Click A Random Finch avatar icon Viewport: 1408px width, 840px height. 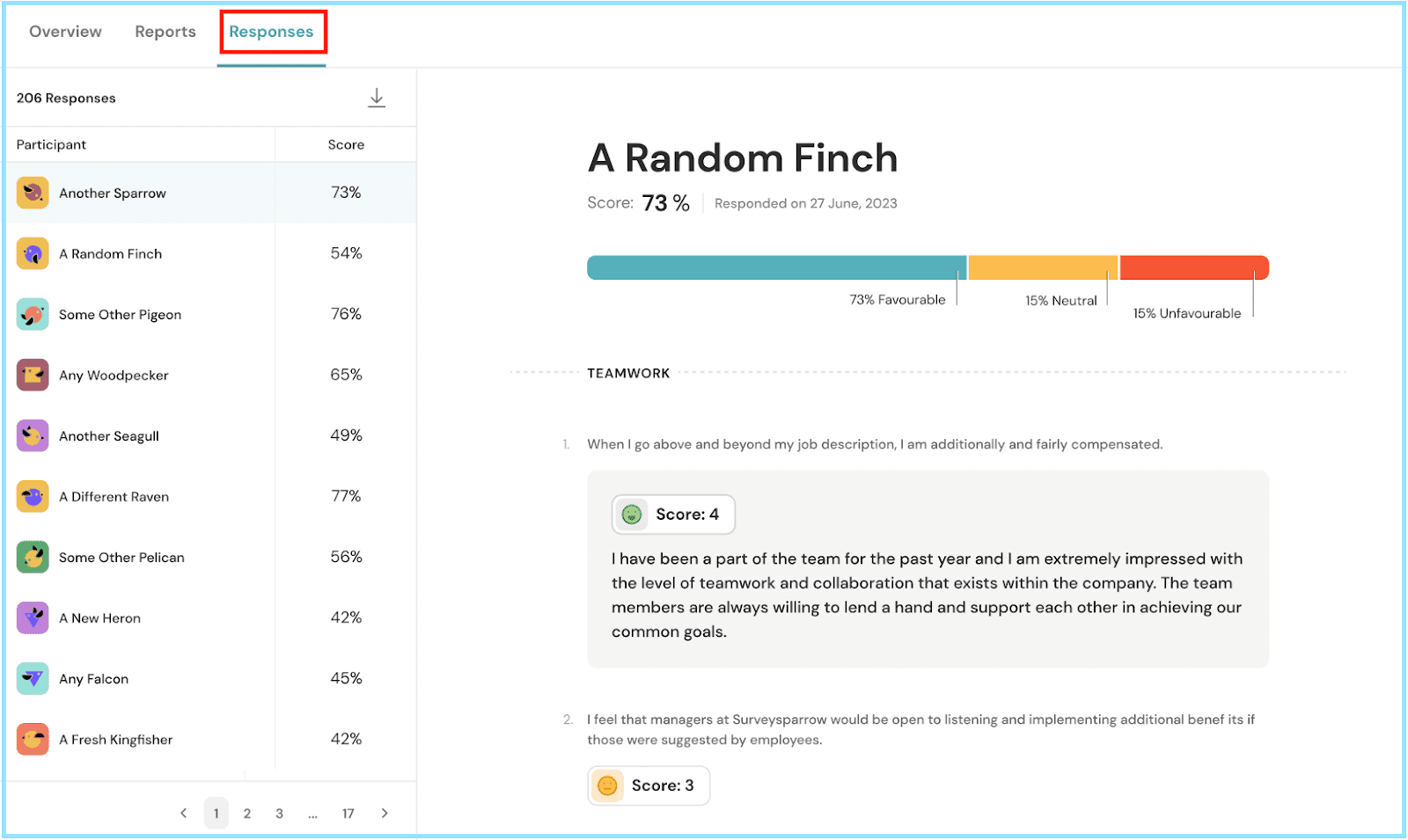tap(33, 254)
